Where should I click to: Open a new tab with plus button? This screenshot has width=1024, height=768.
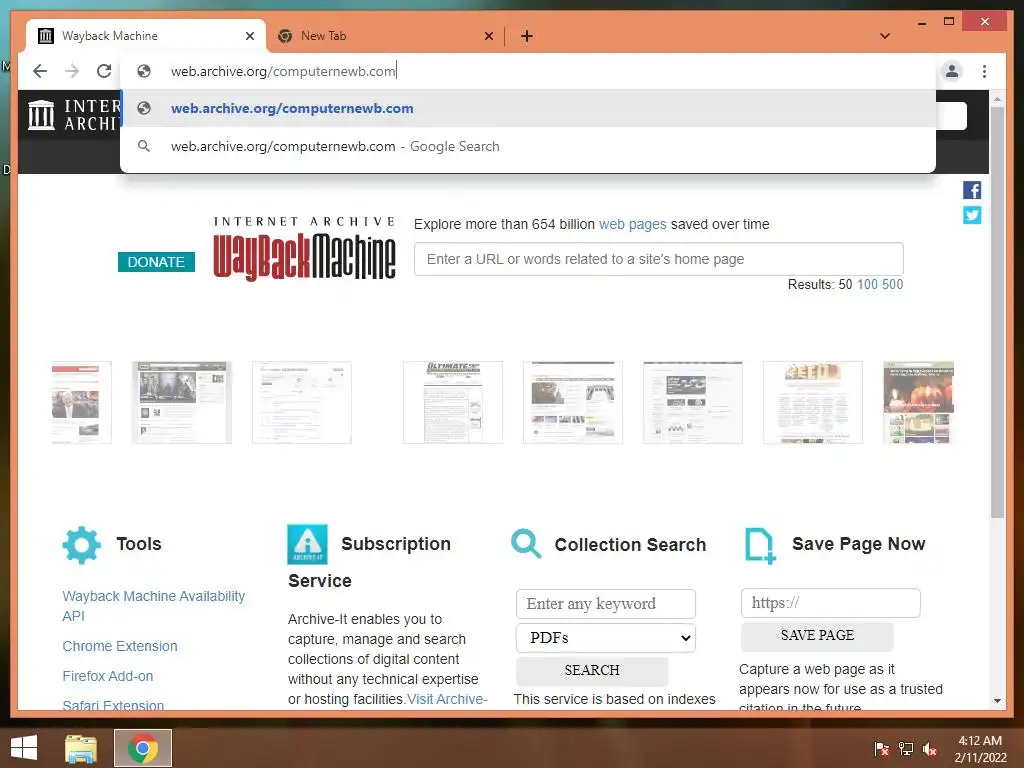(527, 36)
